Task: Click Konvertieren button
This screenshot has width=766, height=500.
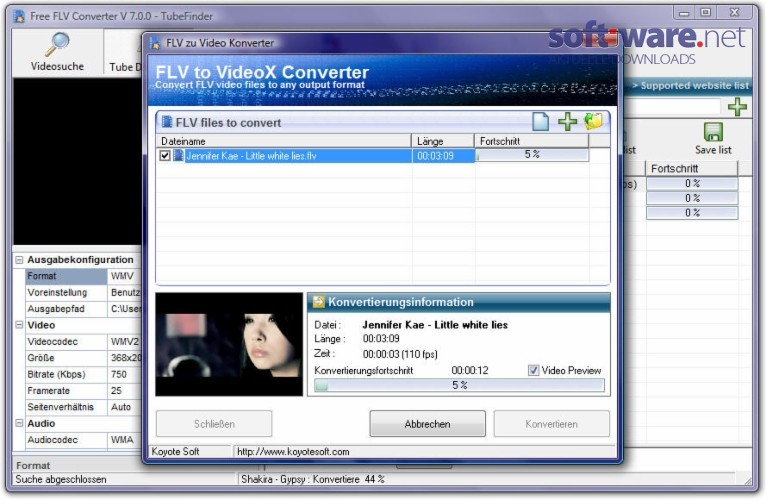Action: coord(552,424)
